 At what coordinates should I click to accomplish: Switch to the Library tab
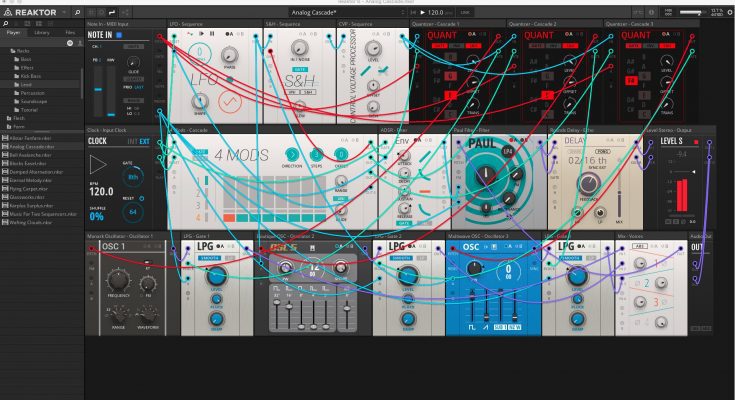click(x=42, y=32)
